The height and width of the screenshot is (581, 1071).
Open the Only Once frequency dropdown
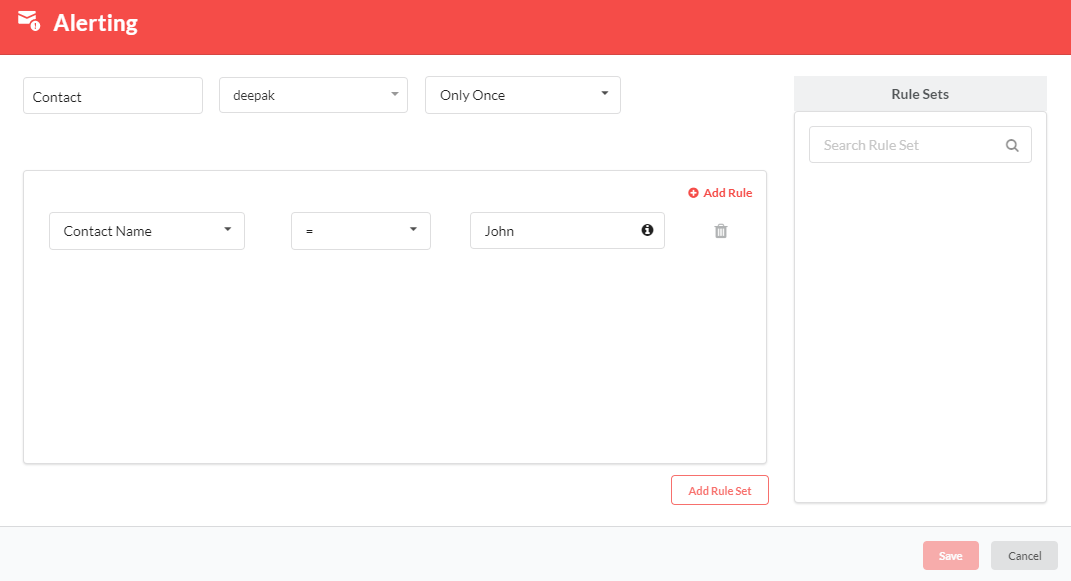523,95
